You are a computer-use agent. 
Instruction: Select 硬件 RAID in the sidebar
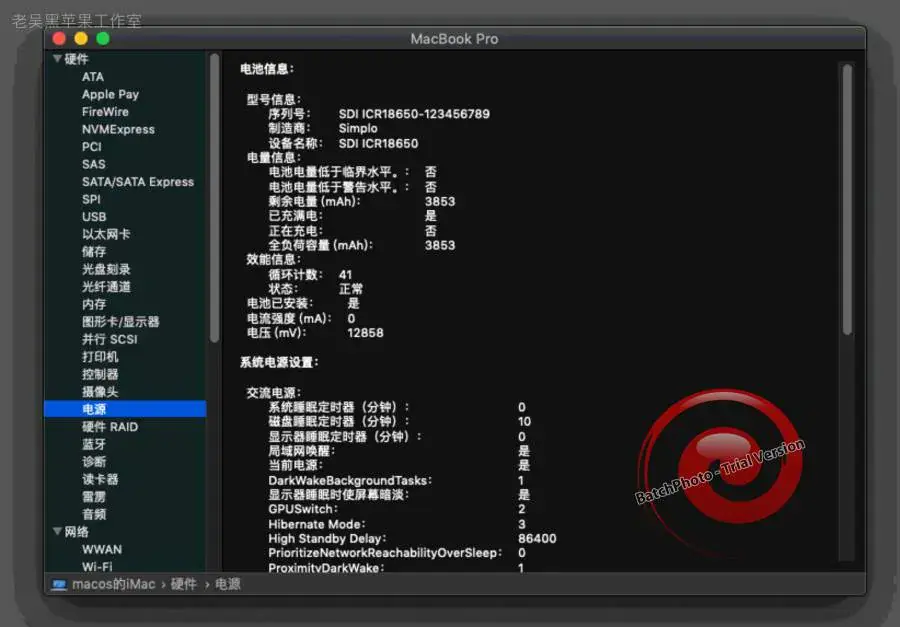pos(110,427)
